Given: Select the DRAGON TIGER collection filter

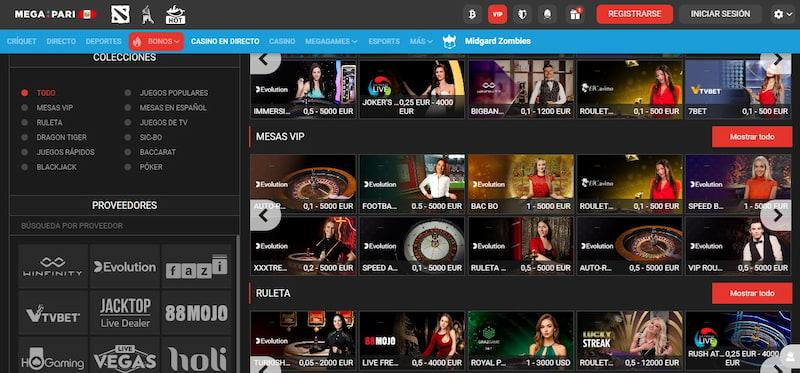Looking at the screenshot, I should click(x=54, y=137).
